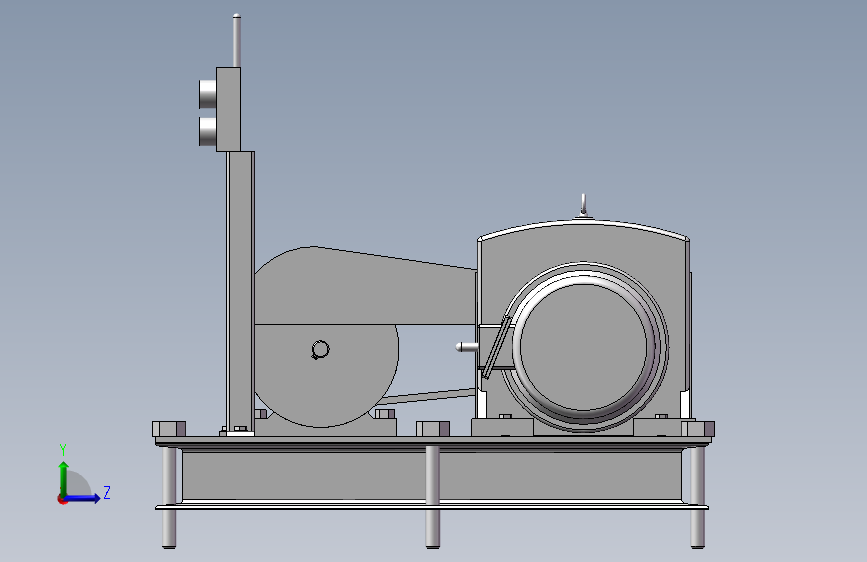Select the keyed shaft end on the large pulley
This screenshot has width=867, height=562.
click(320, 350)
